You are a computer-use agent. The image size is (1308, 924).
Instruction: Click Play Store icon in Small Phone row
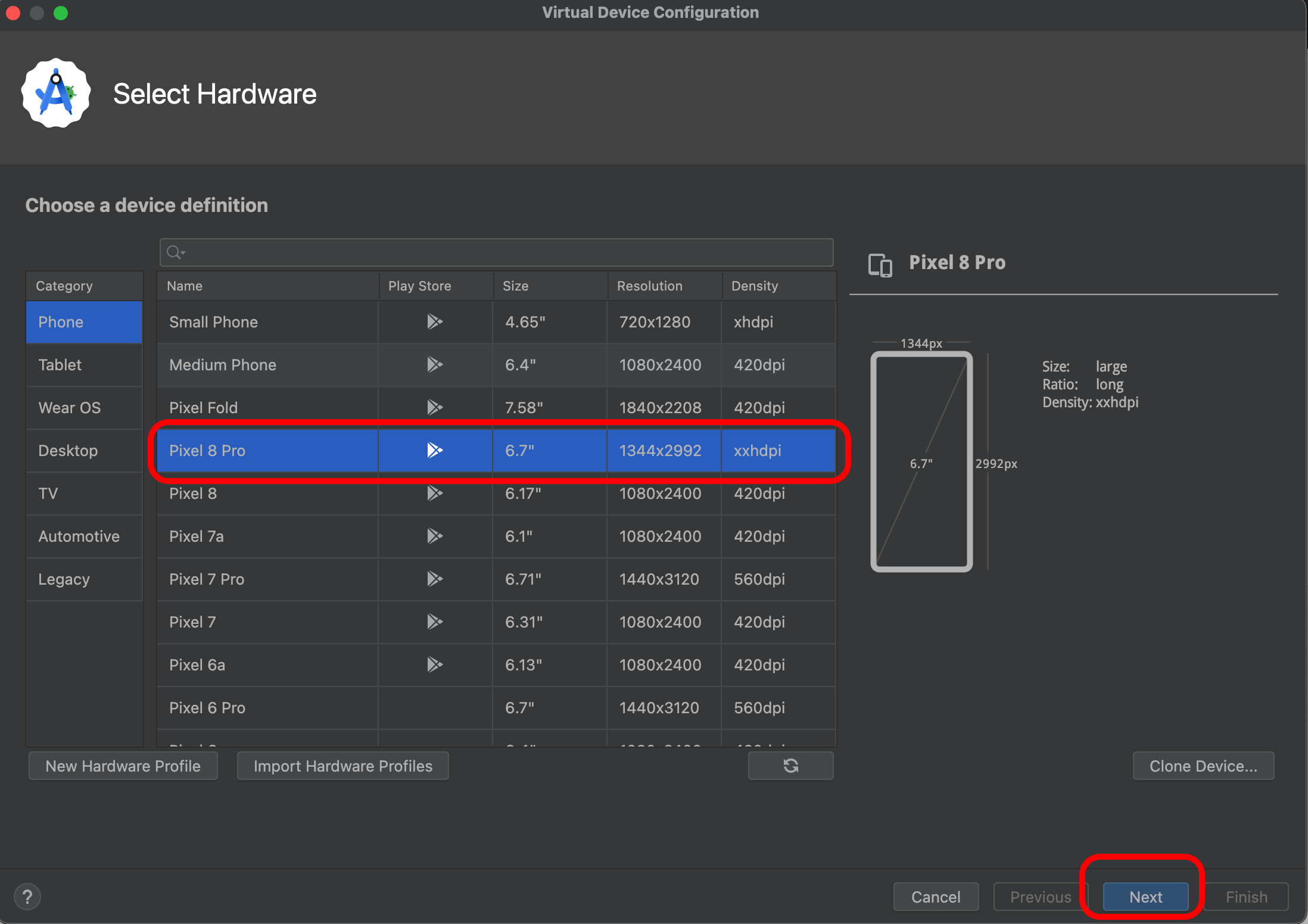click(x=434, y=322)
